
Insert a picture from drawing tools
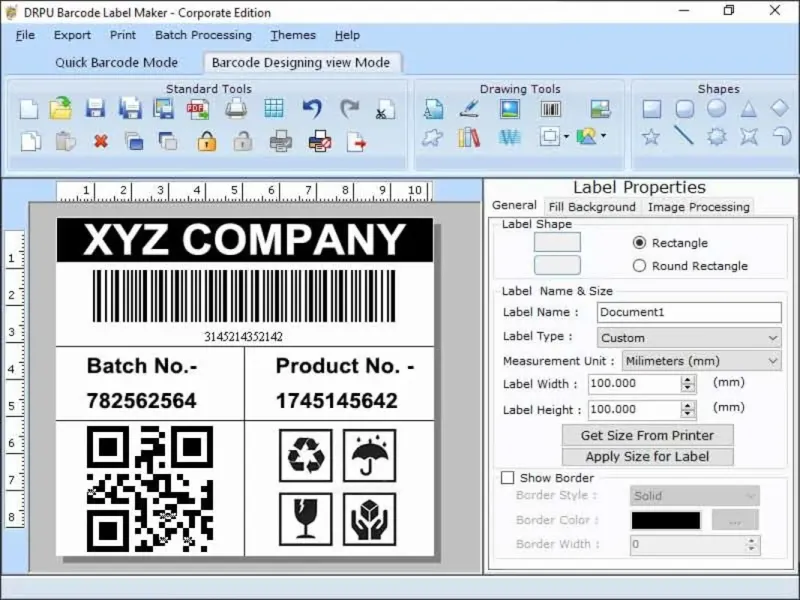point(510,109)
